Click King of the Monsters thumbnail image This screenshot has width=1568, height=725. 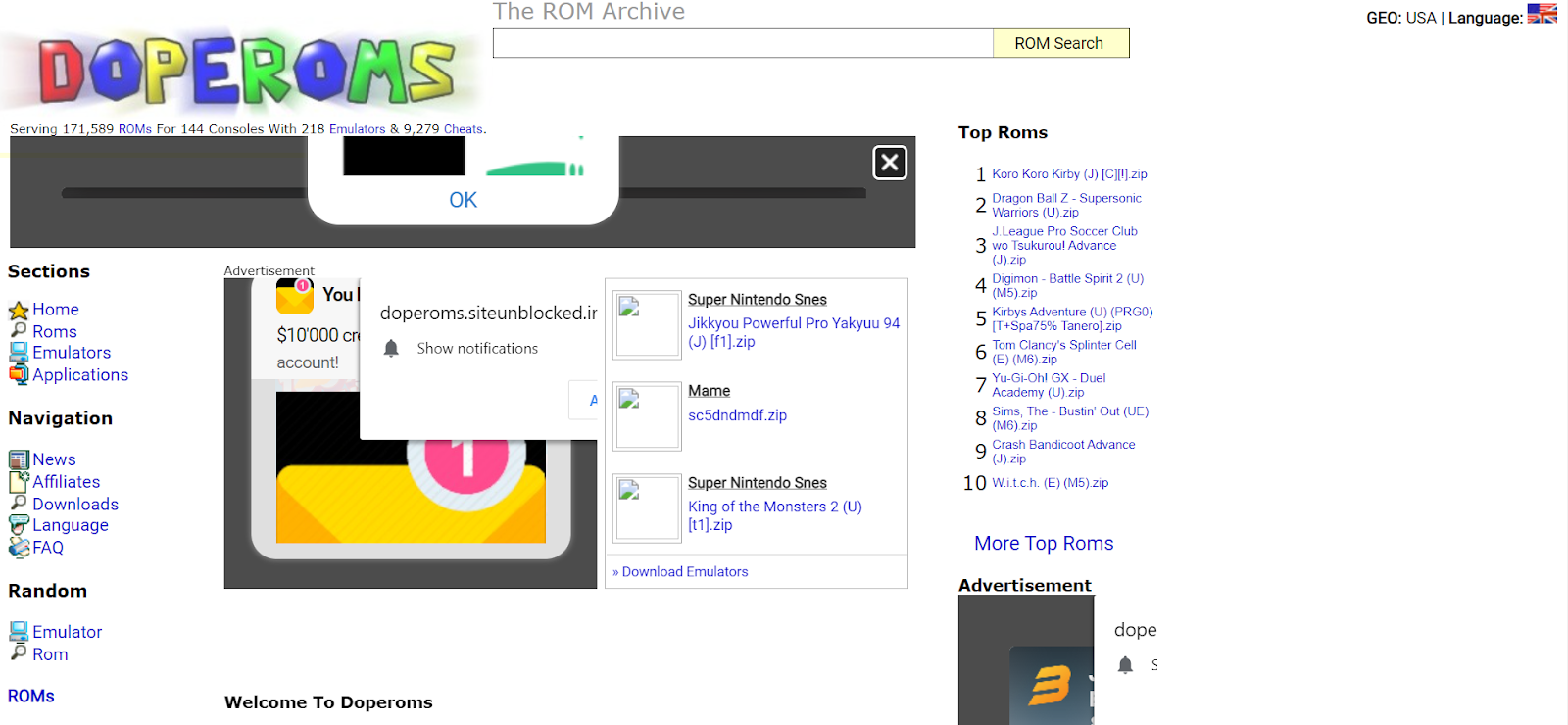647,508
